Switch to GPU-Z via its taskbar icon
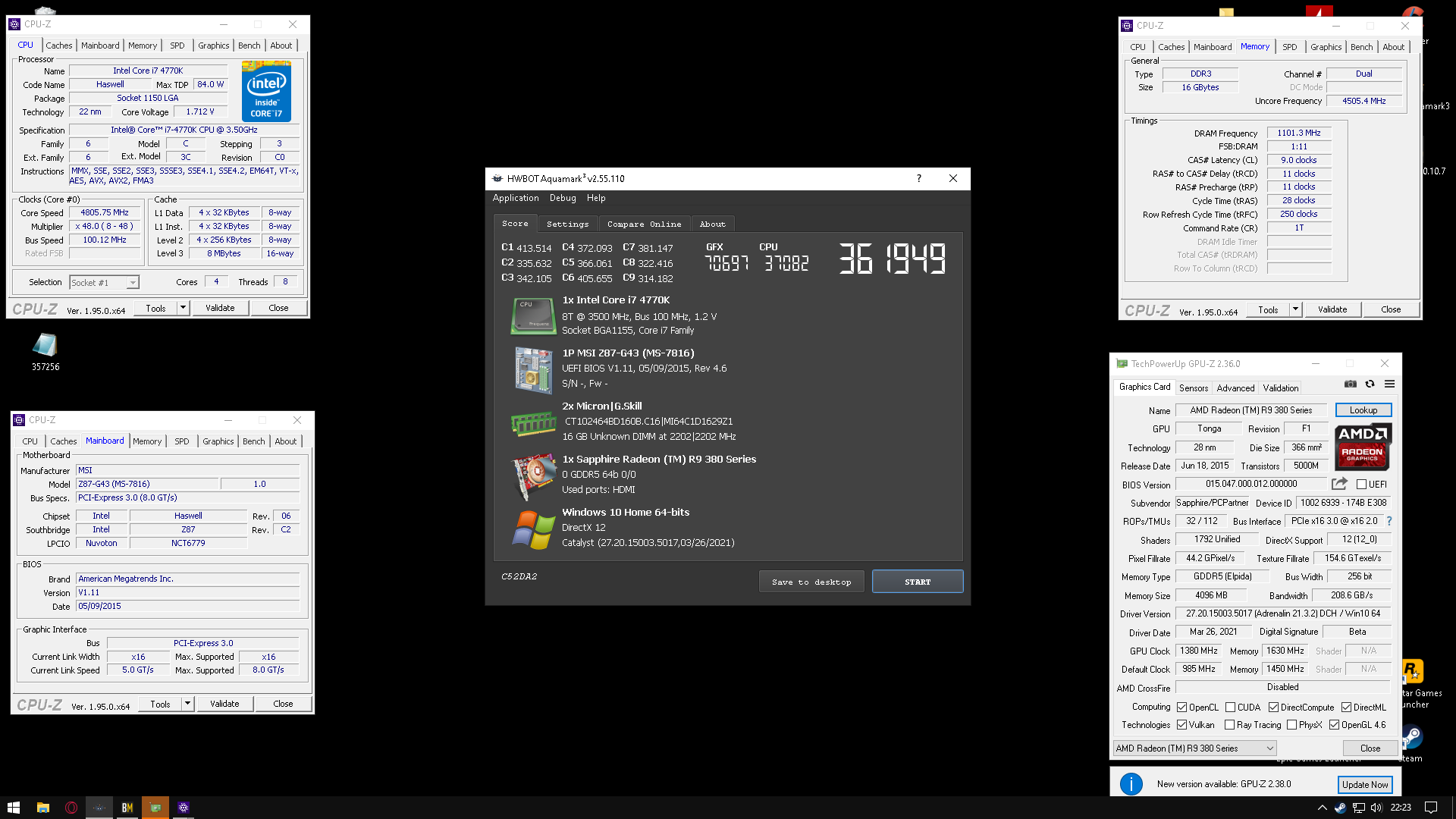This screenshot has width=1456, height=819. (155, 808)
